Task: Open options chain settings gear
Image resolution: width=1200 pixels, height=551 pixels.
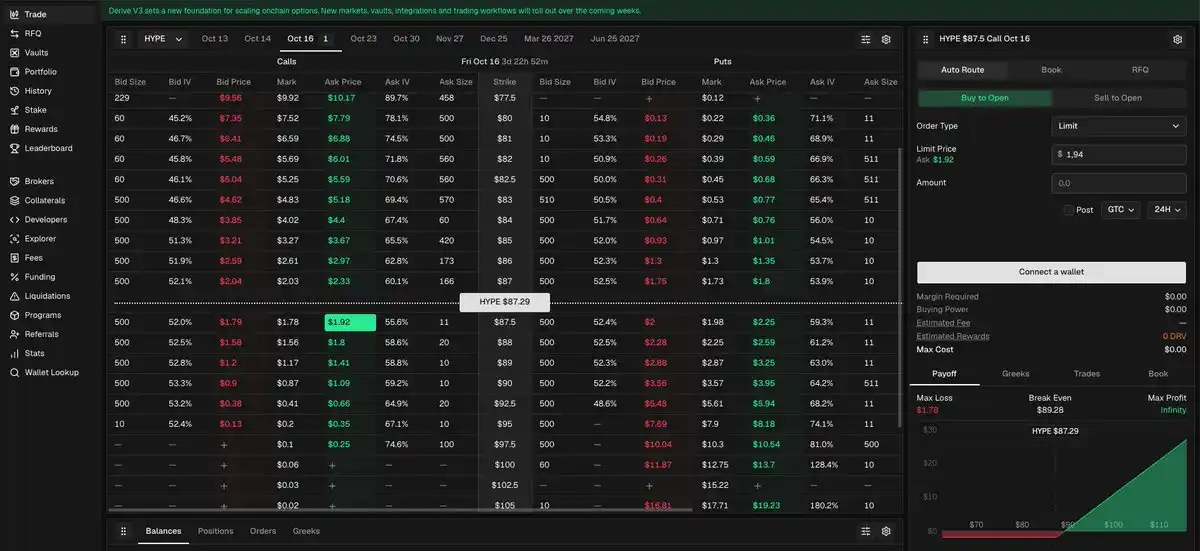Action: 886,39
